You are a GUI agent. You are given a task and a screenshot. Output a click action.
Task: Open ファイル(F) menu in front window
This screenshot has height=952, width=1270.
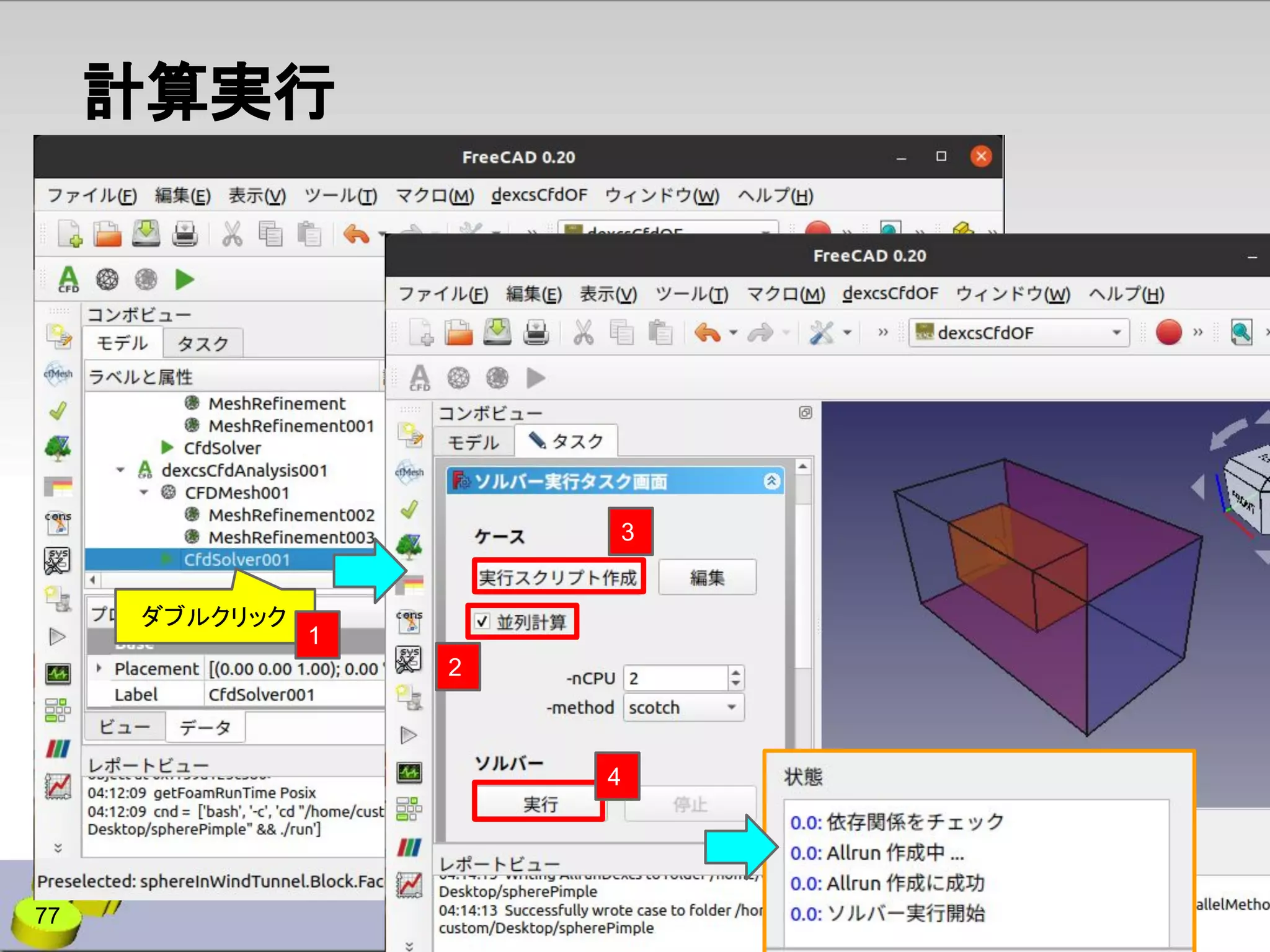pyautogui.click(x=443, y=294)
